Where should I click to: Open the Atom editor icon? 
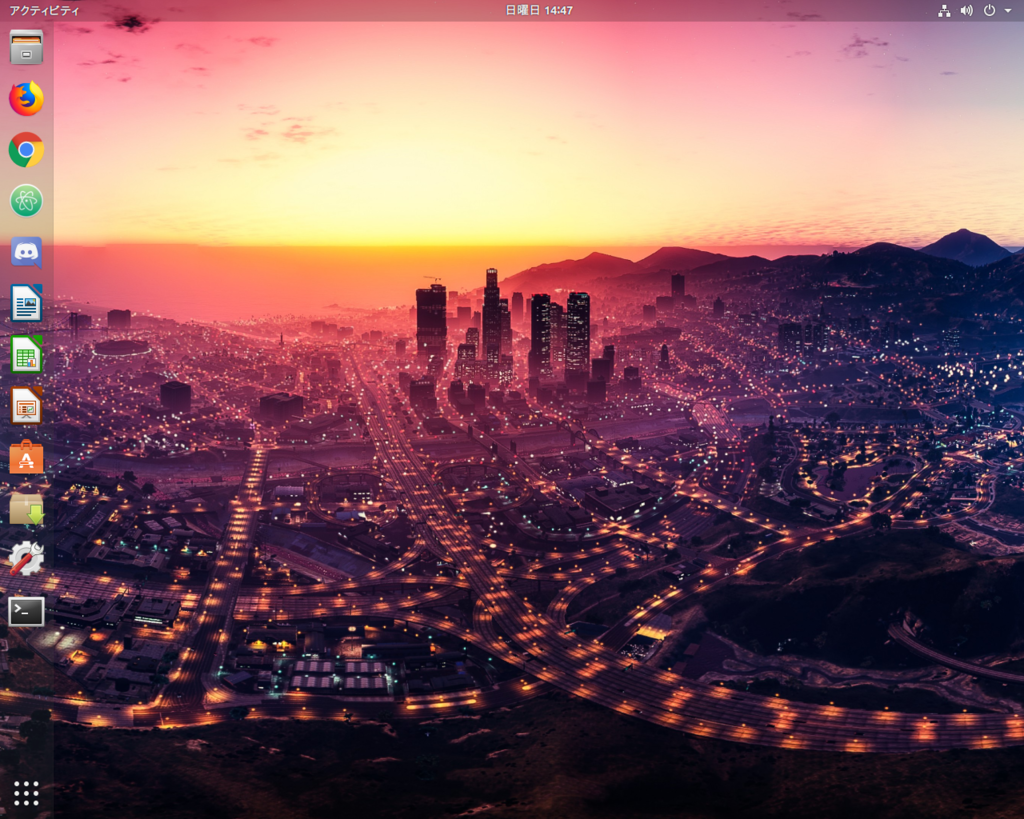click(x=26, y=201)
